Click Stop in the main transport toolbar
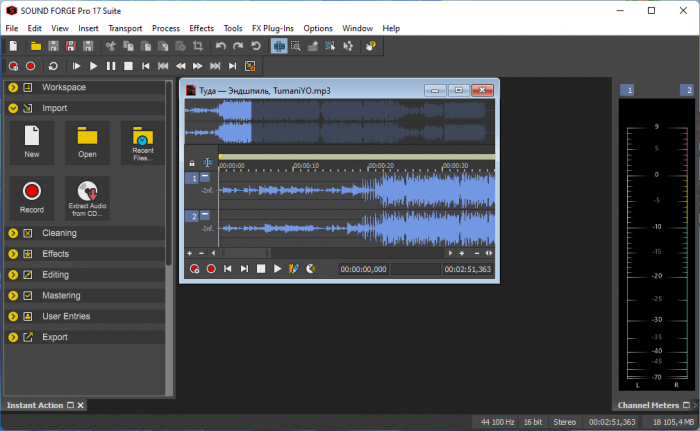Screen dimensions: 700x431 (128, 66)
